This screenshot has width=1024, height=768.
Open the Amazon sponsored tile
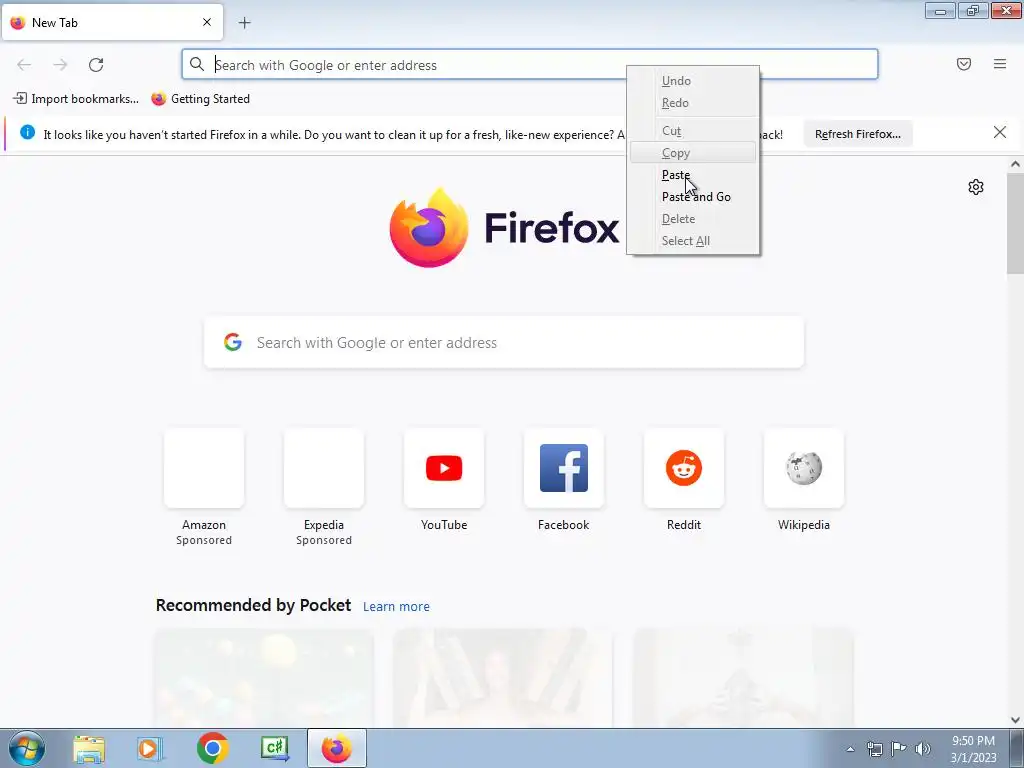pos(204,468)
